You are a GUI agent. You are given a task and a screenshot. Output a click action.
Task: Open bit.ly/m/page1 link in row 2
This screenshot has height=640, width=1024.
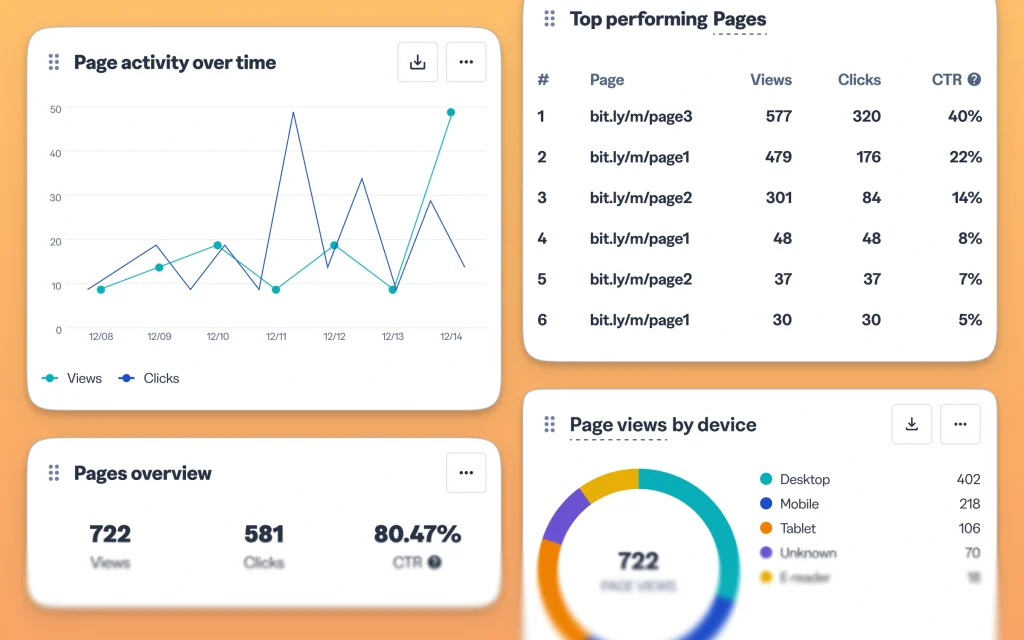639,157
